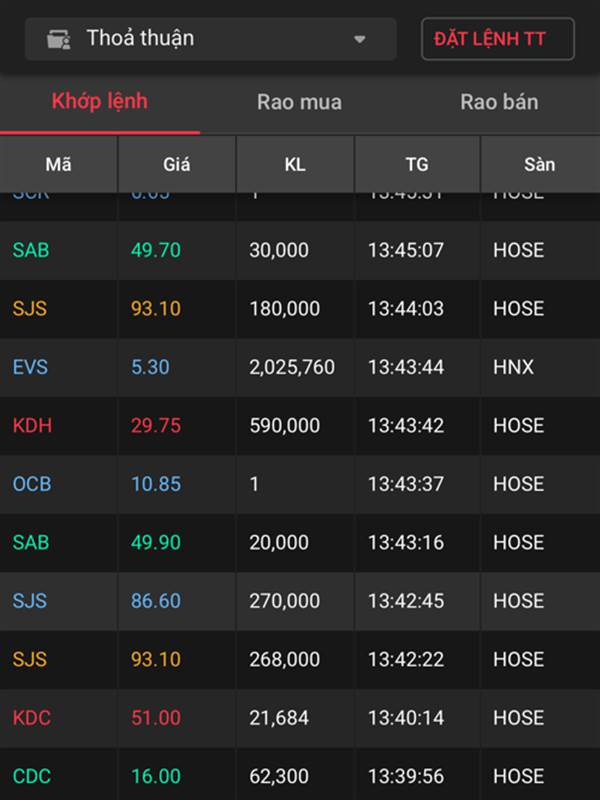
Task: Open the Thoả thuận selector box
Action: point(210,39)
